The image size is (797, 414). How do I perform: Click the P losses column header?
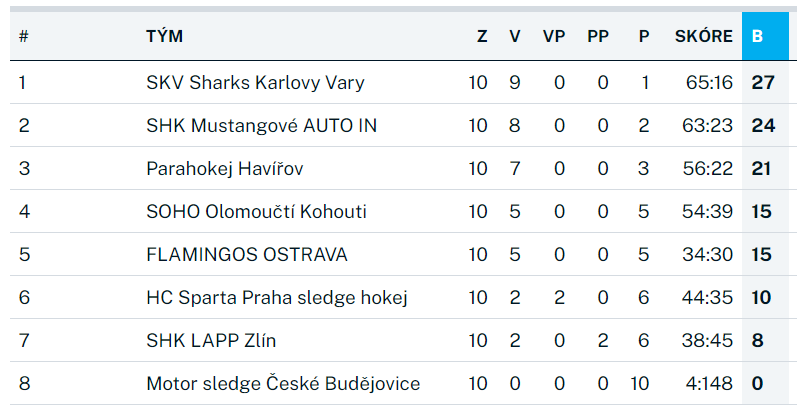coord(644,37)
